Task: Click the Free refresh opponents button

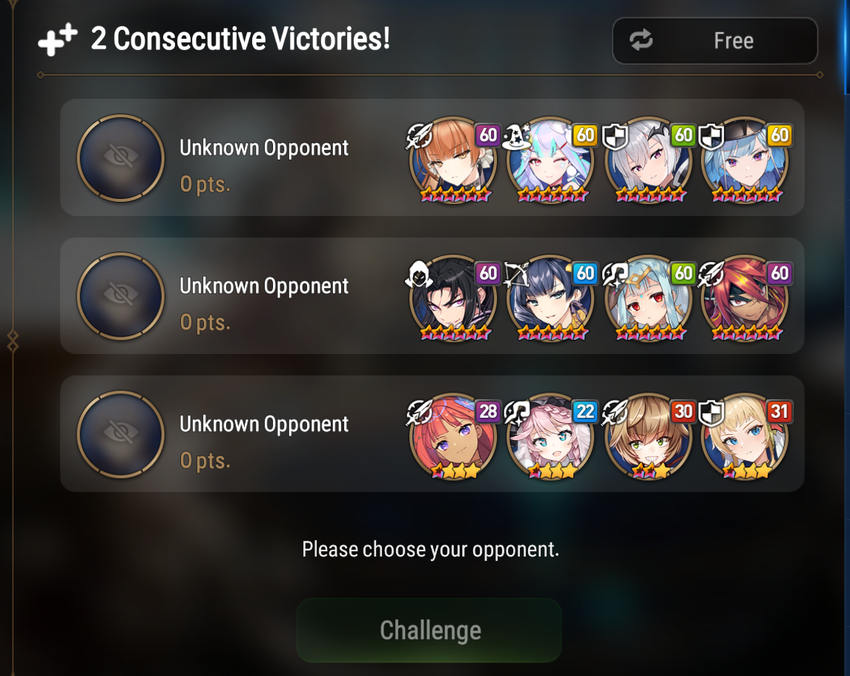Action: pyautogui.click(x=714, y=41)
